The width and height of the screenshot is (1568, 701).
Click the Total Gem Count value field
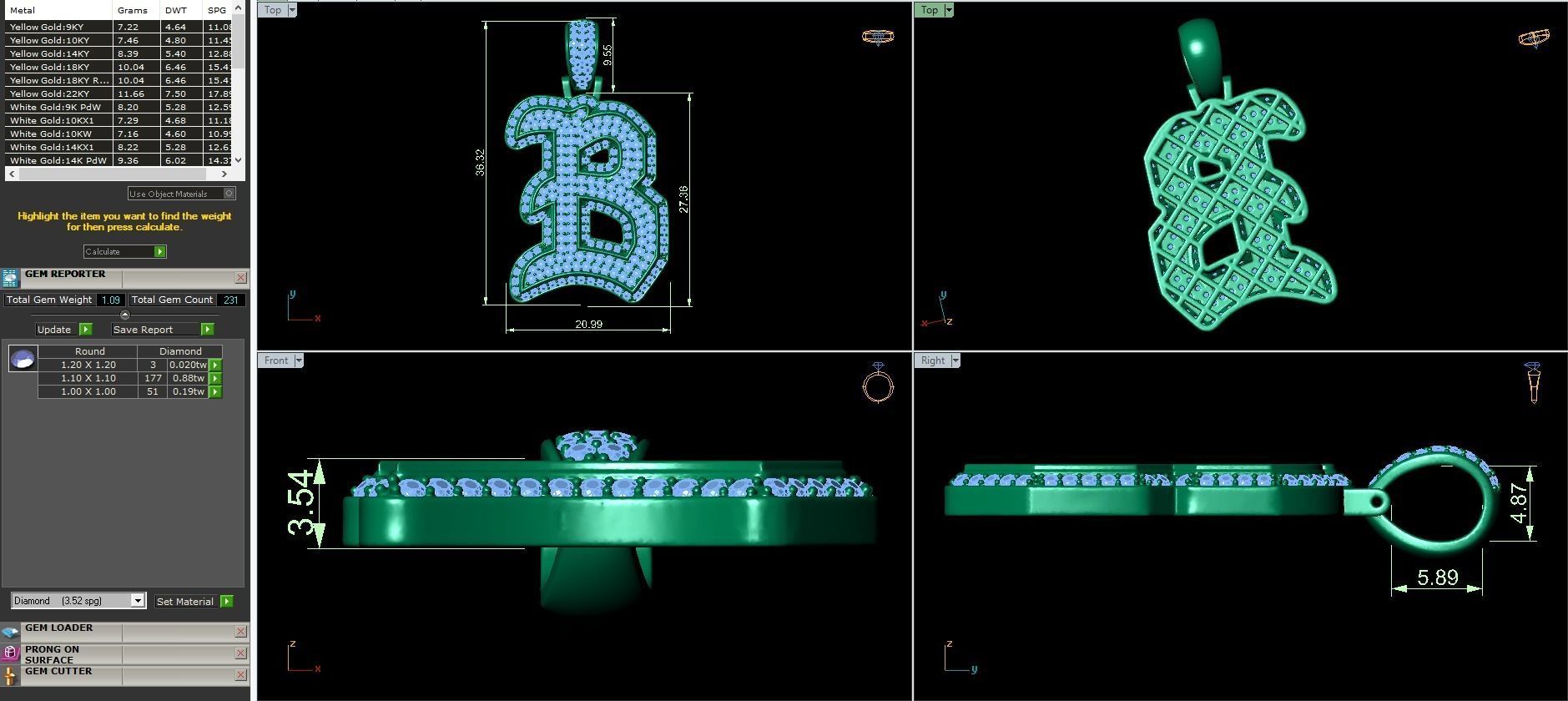coord(231,300)
